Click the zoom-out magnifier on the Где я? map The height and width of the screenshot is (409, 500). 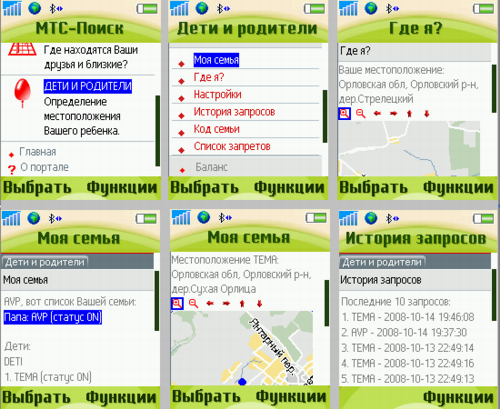(x=361, y=114)
